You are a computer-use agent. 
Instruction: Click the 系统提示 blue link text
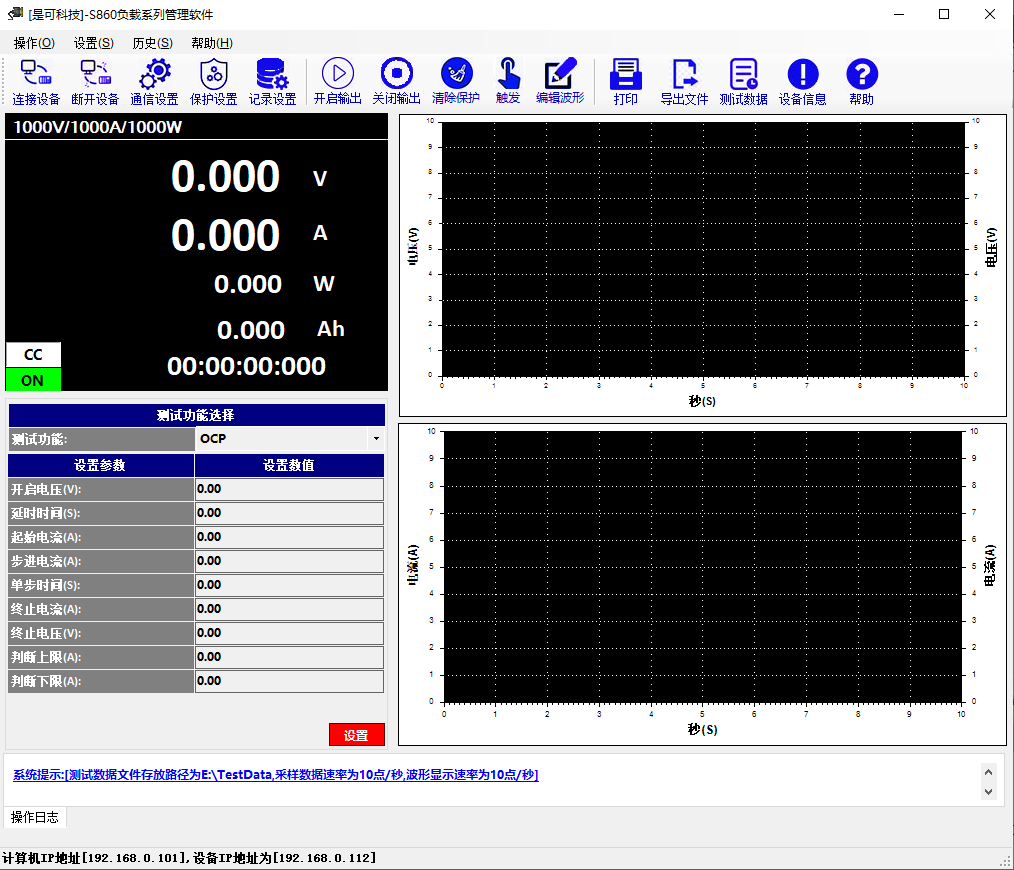coord(275,775)
